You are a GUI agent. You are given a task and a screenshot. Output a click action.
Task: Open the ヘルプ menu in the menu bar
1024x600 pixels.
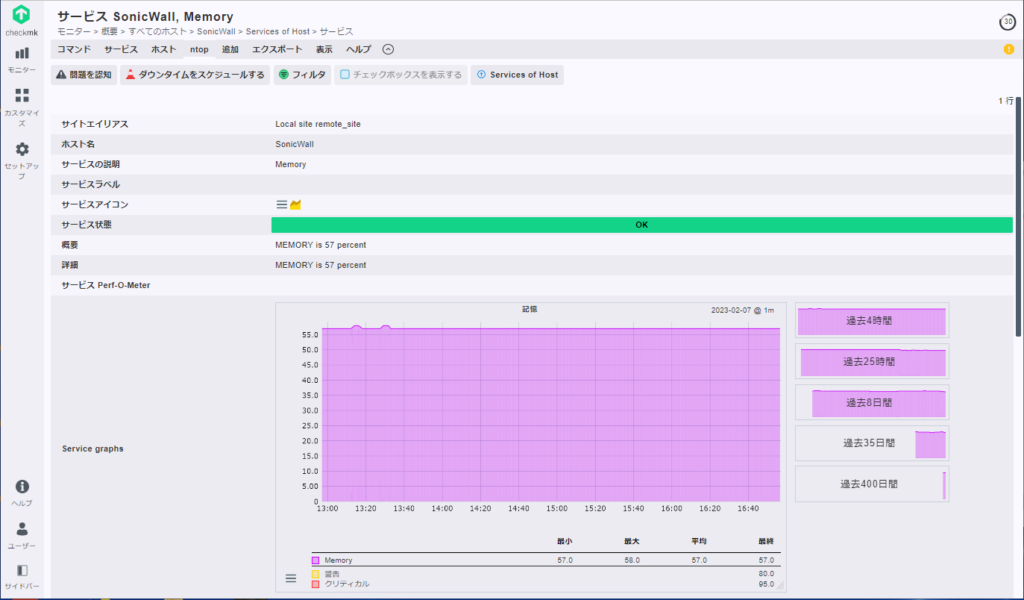pyautogui.click(x=359, y=50)
